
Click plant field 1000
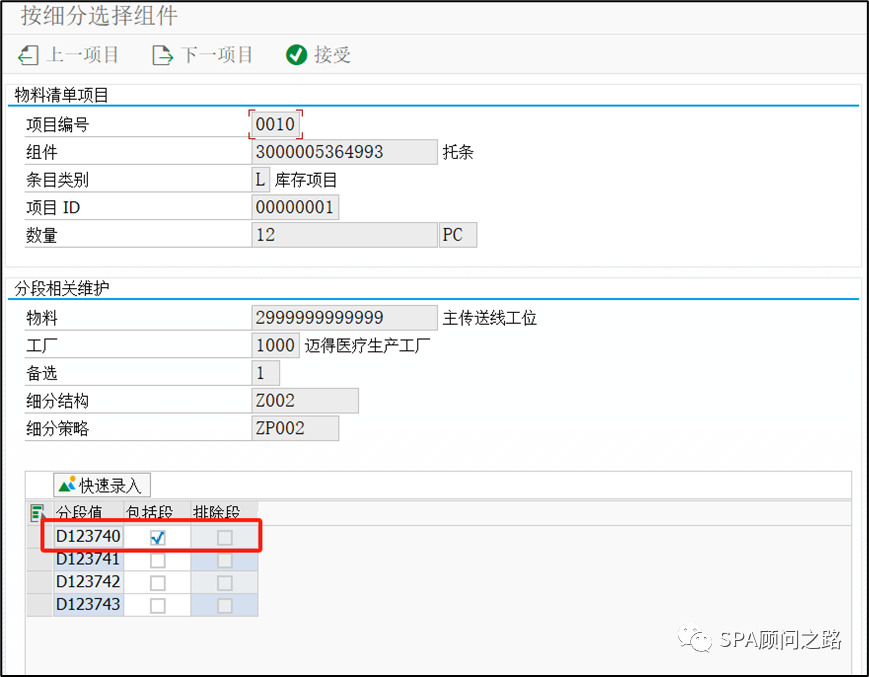275,345
